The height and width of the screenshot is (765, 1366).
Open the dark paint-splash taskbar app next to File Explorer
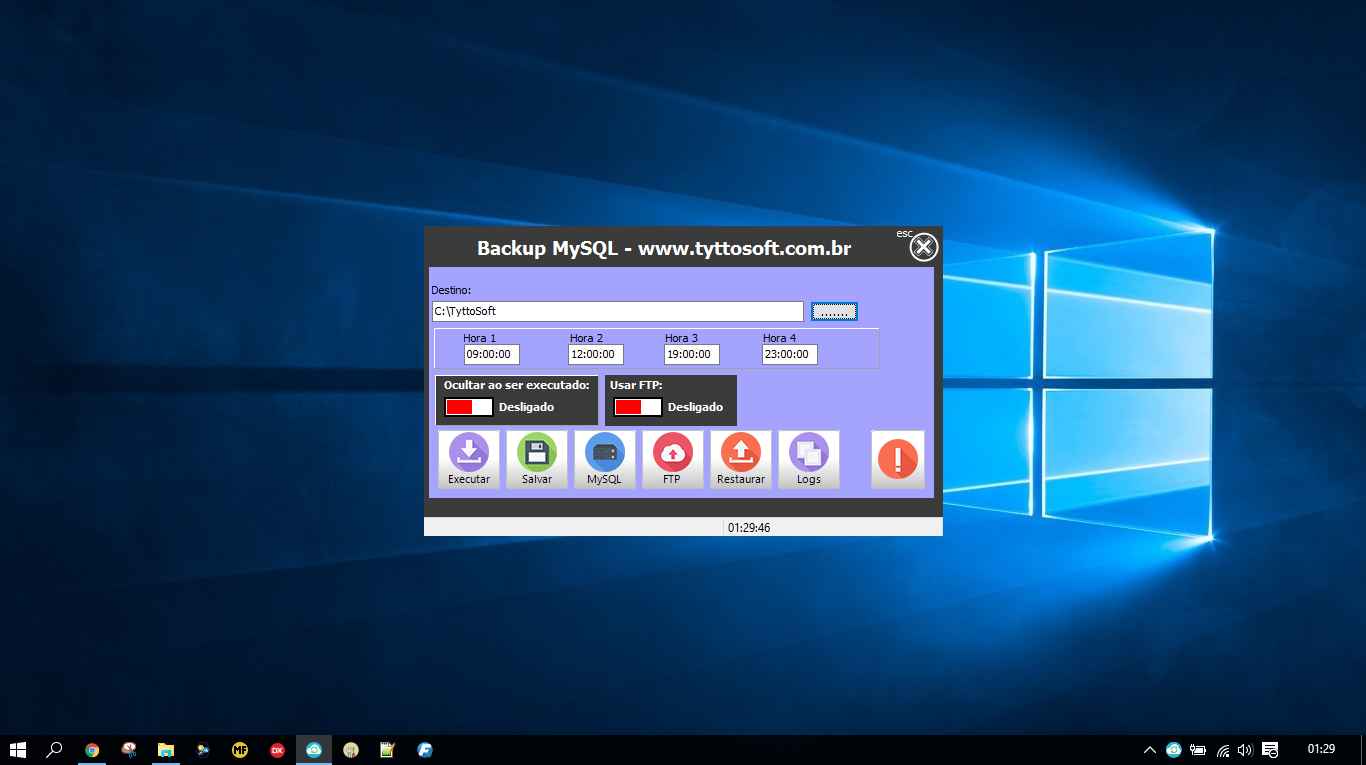tap(203, 749)
